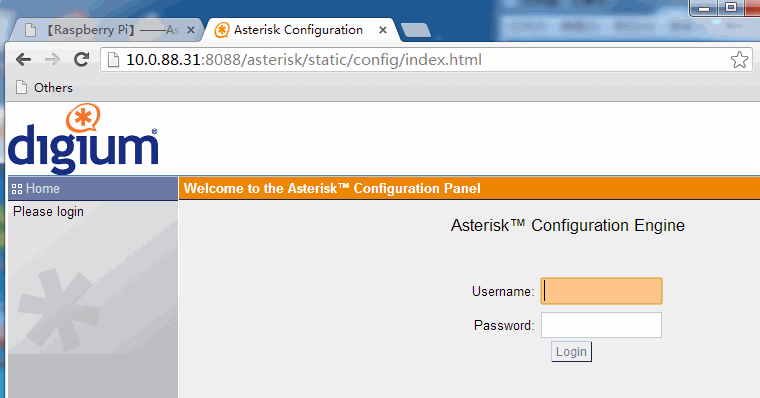Click the browser forward arrow

point(52,60)
